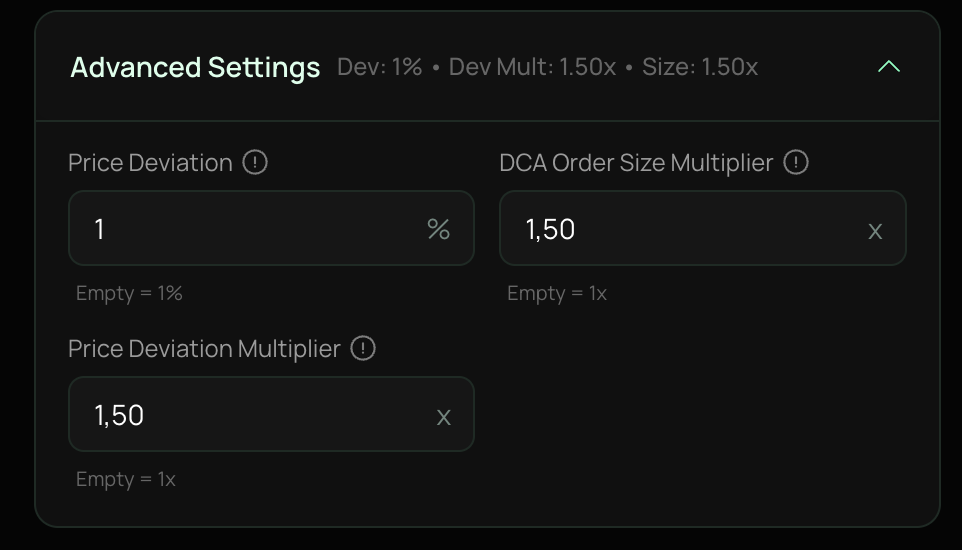962x550 pixels.
Task: Focus the Price Deviation input field
Action: coord(250,229)
